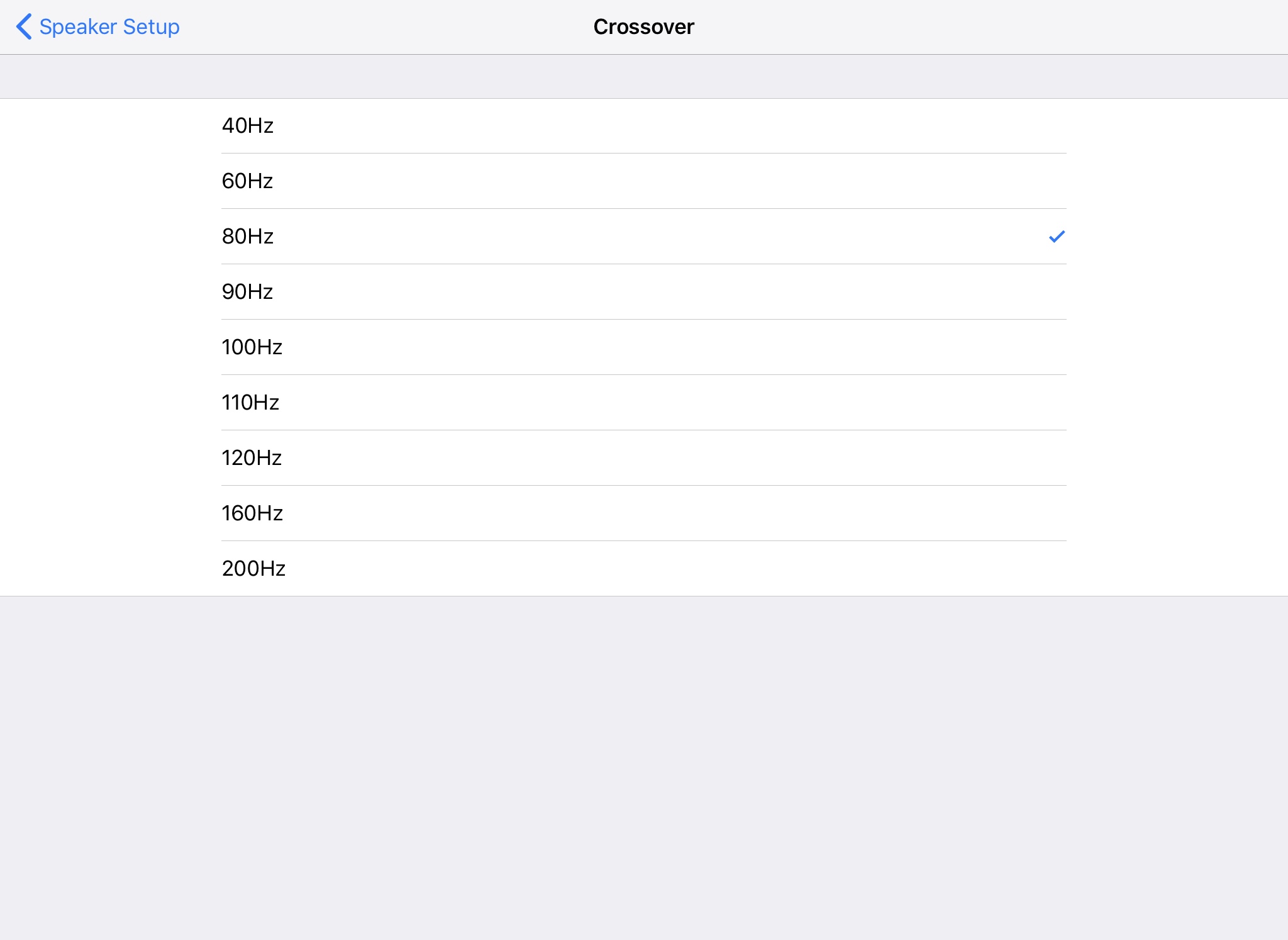Click empty space right of 120Hz label

tap(629, 458)
